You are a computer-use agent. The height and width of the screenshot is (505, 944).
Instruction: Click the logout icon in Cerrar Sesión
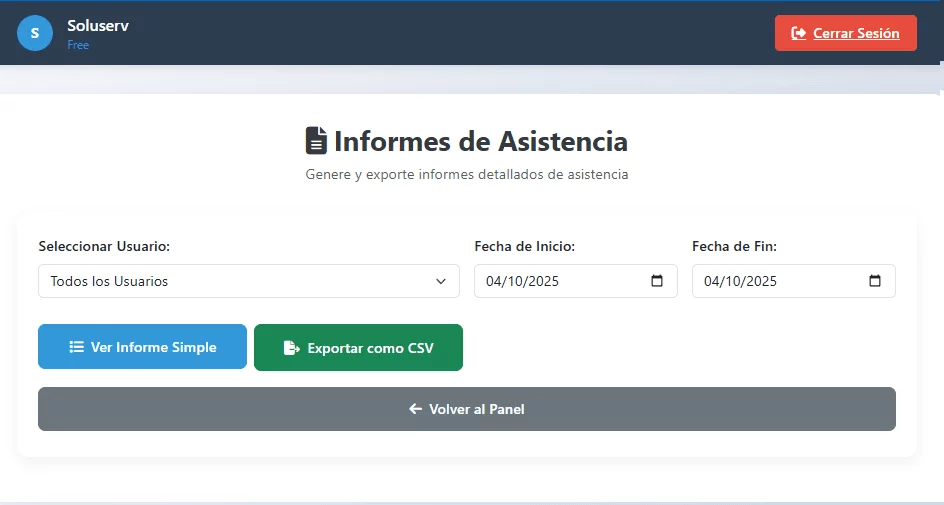799,33
